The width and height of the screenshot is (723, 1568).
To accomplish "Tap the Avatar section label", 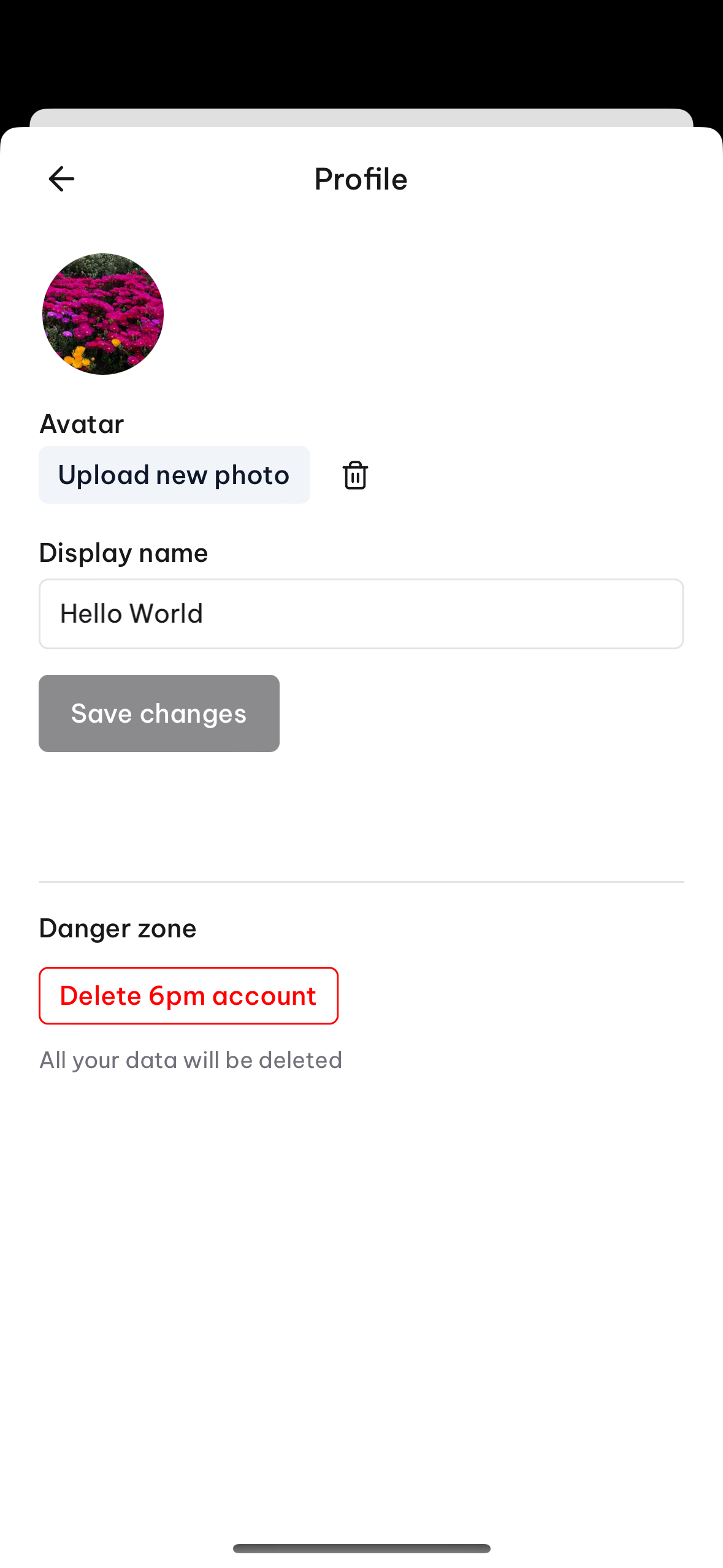I will [x=82, y=424].
